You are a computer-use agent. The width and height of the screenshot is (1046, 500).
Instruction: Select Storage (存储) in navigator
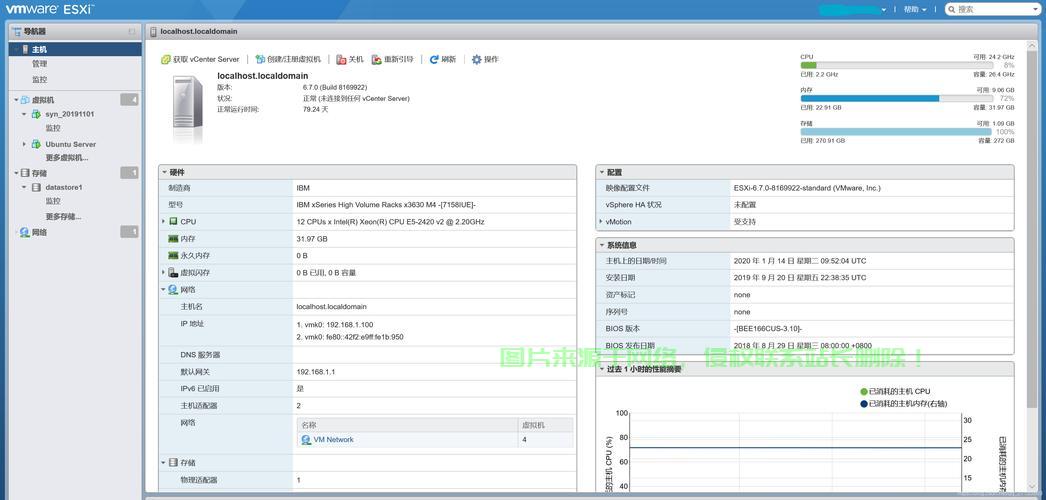pyautogui.click(x=39, y=173)
